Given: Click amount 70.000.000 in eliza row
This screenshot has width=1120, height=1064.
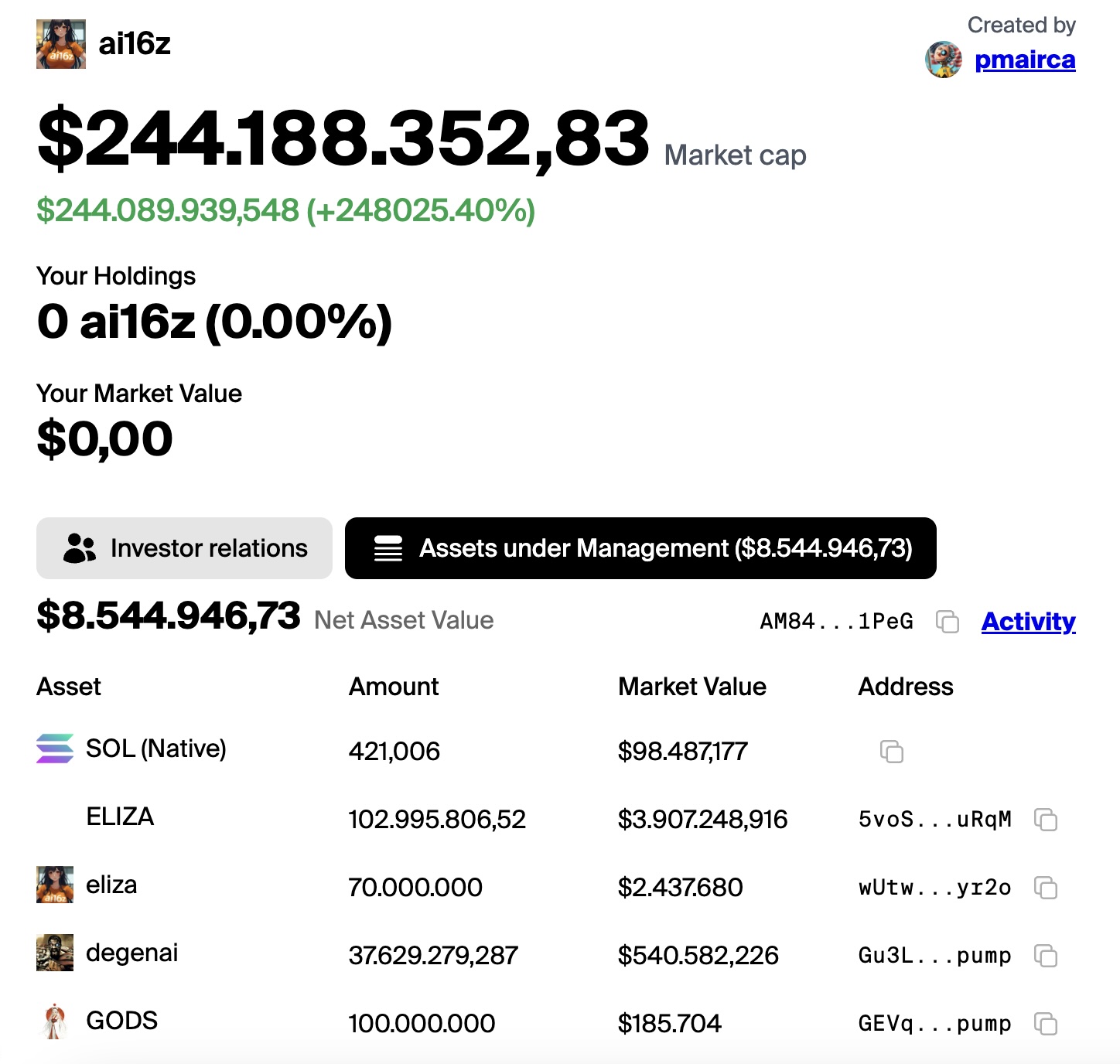Looking at the screenshot, I should 415,888.
